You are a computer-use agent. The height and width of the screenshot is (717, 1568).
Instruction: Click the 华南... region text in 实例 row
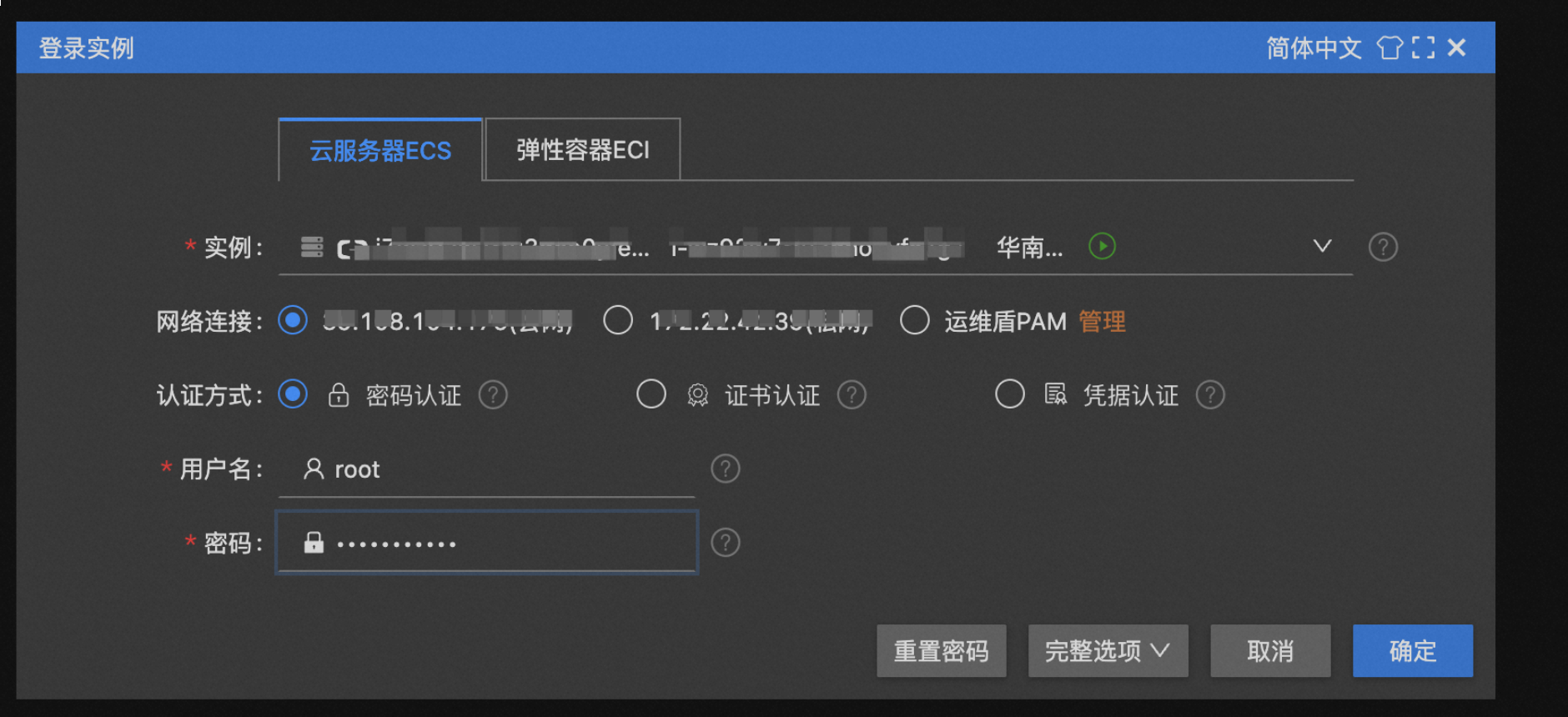(1030, 248)
